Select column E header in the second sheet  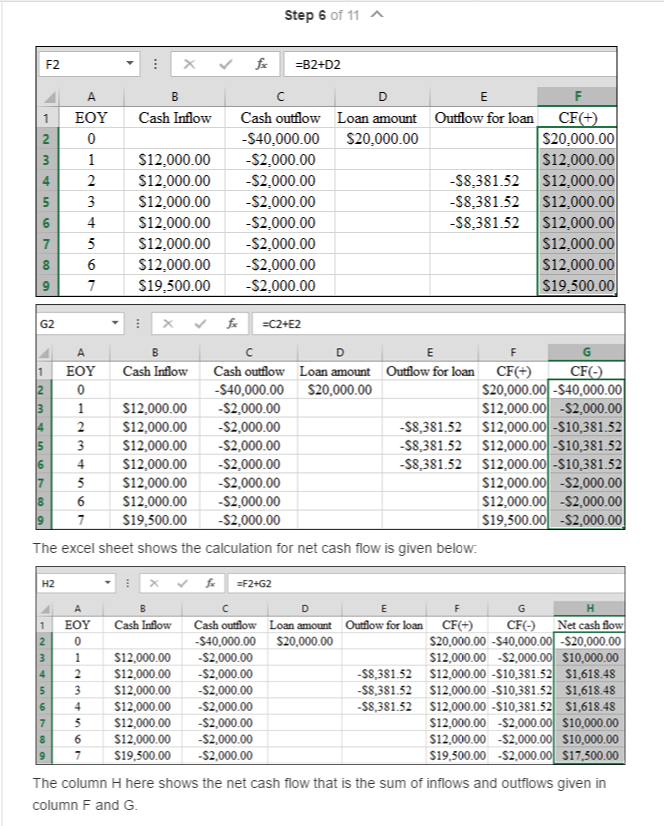(x=430, y=352)
